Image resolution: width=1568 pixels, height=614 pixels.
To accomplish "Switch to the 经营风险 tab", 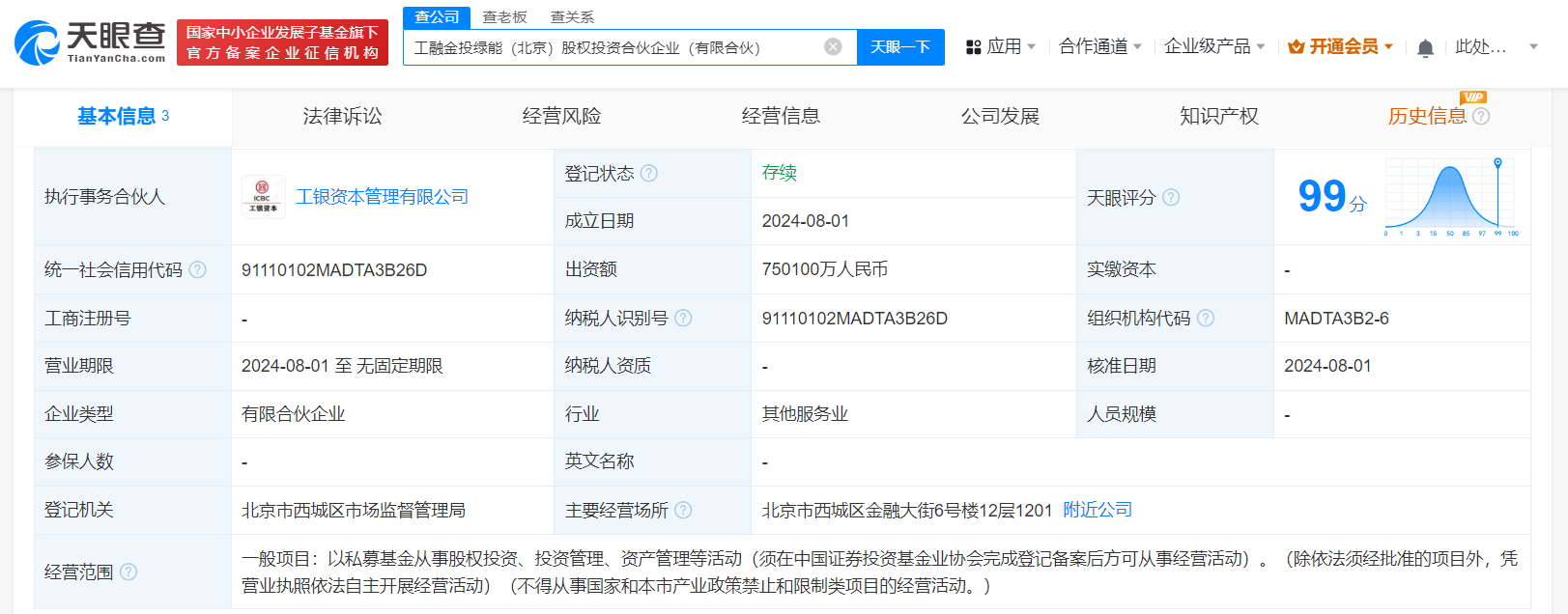I will coord(561,116).
